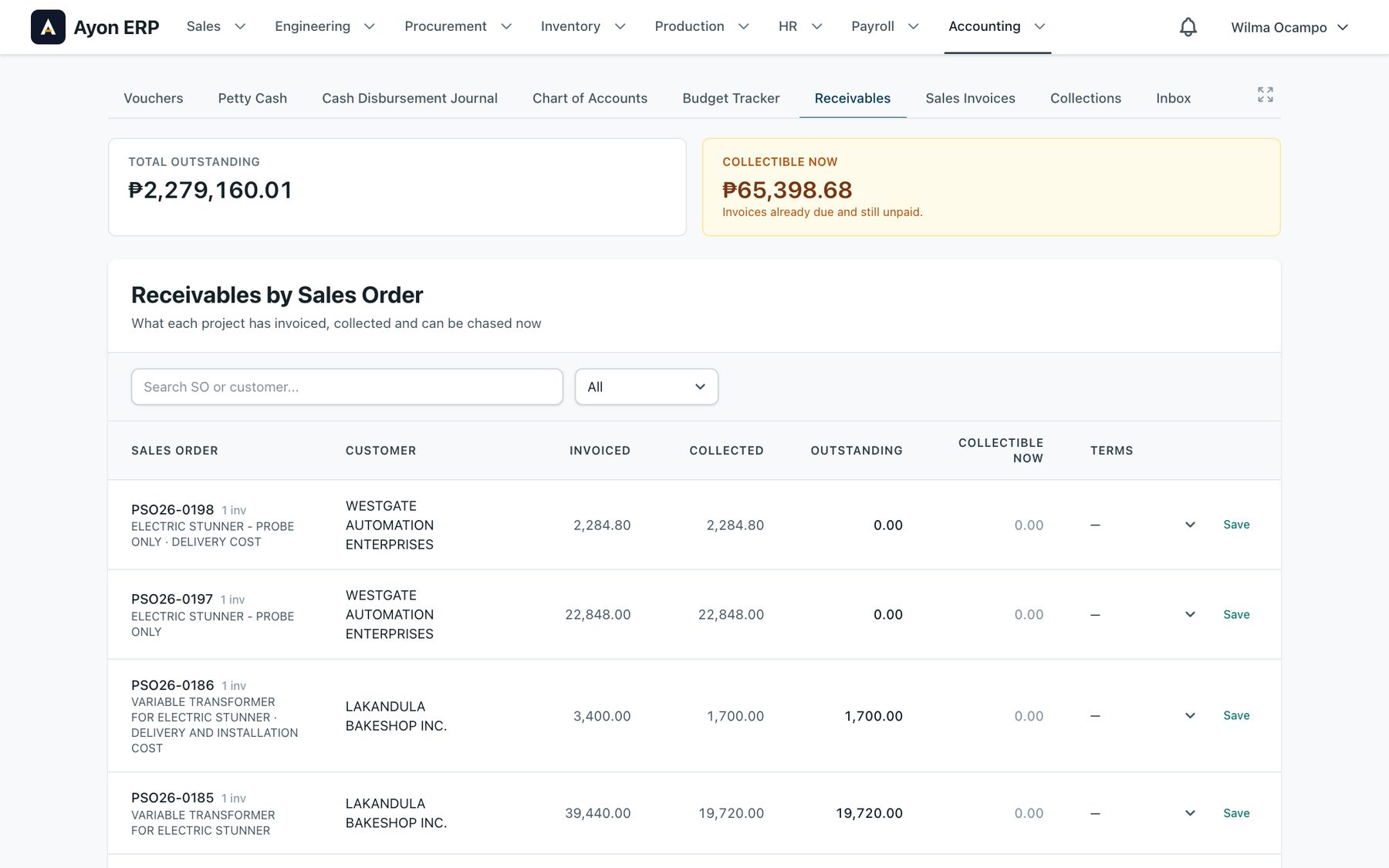Open the Payroll menu
The image size is (1389, 868).
885,26
